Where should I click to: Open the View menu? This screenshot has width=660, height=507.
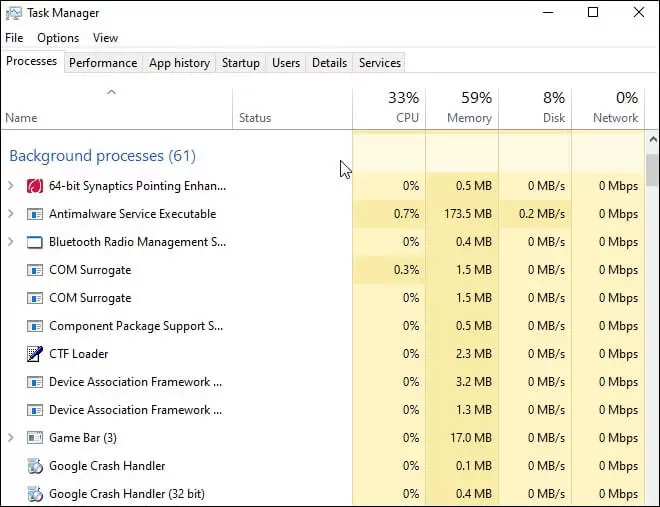click(105, 38)
